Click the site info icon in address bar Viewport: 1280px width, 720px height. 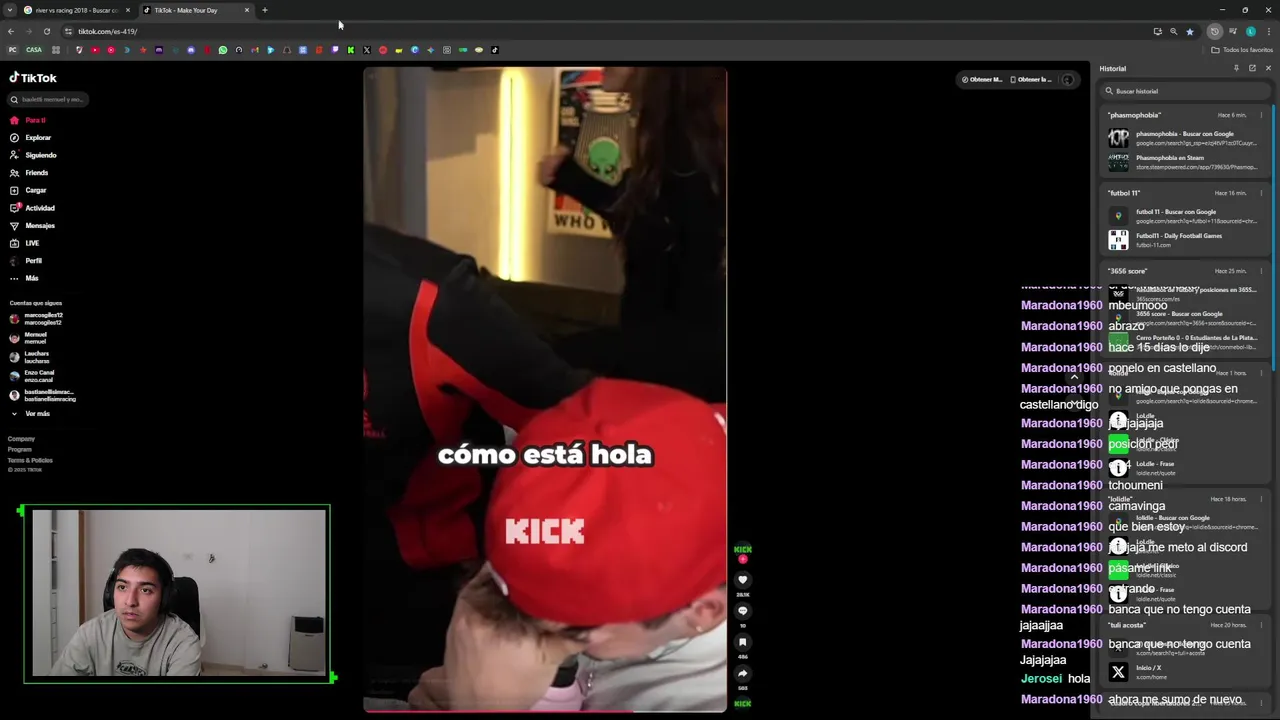pyautogui.click(x=68, y=31)
